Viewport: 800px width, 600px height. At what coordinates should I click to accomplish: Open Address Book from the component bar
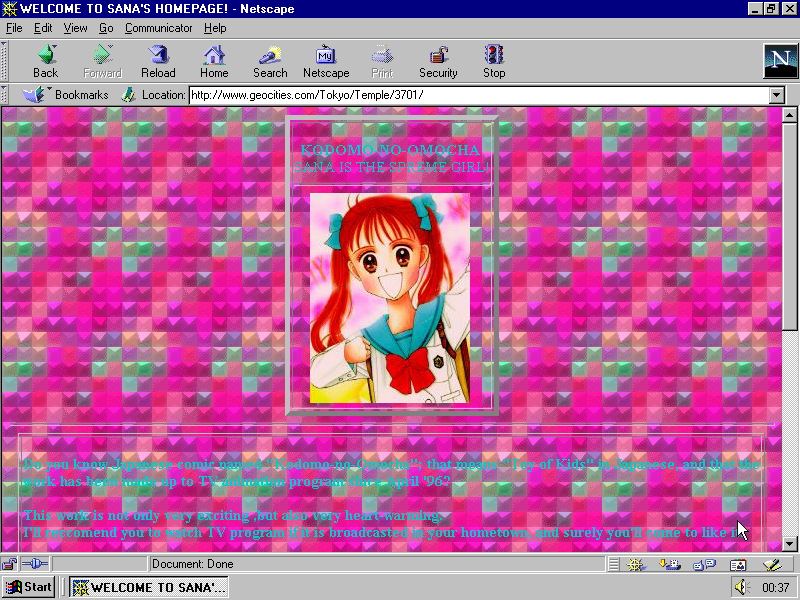[738, 564]
